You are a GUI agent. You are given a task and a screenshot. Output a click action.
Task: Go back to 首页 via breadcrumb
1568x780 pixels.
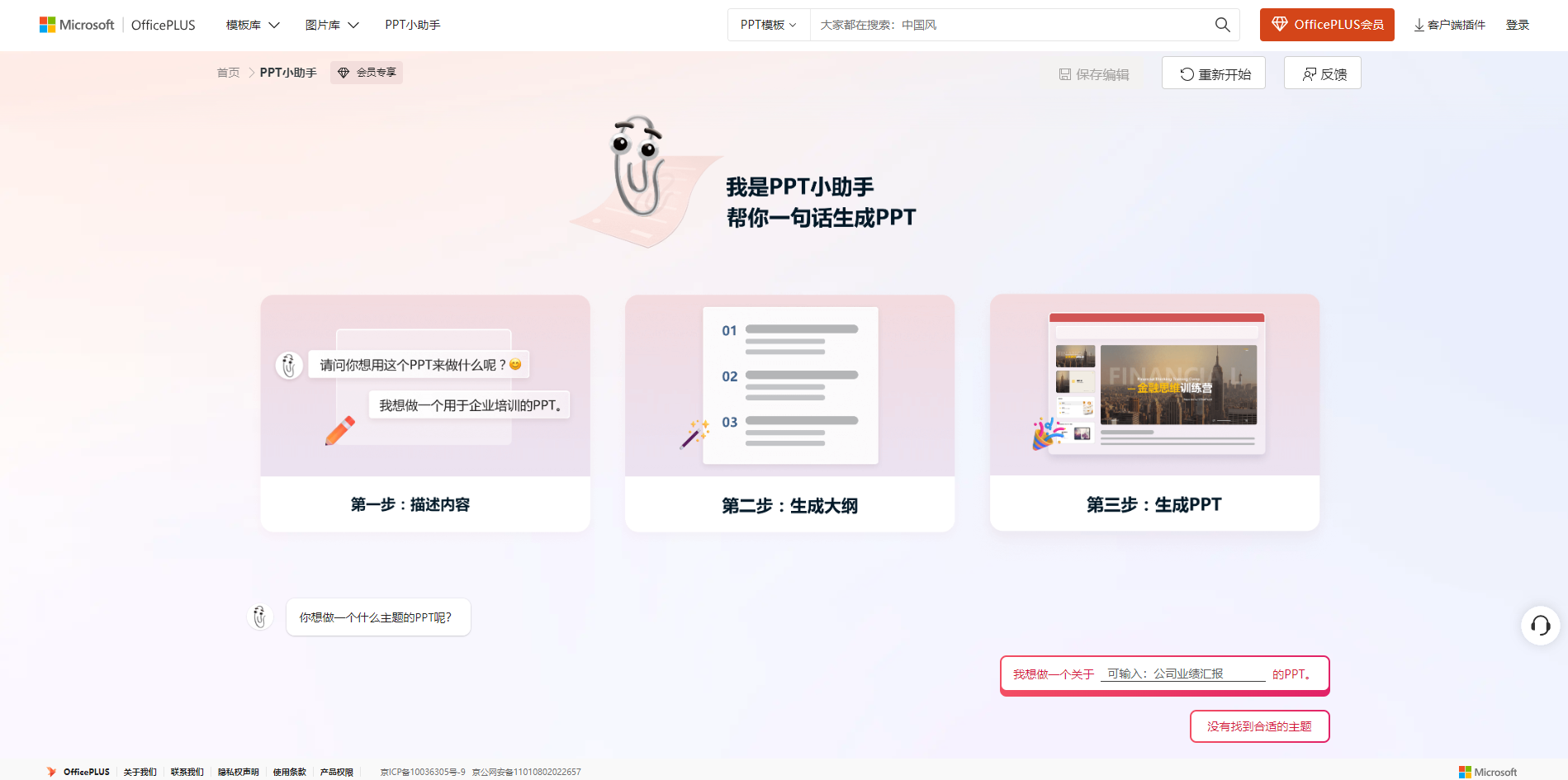227,73
